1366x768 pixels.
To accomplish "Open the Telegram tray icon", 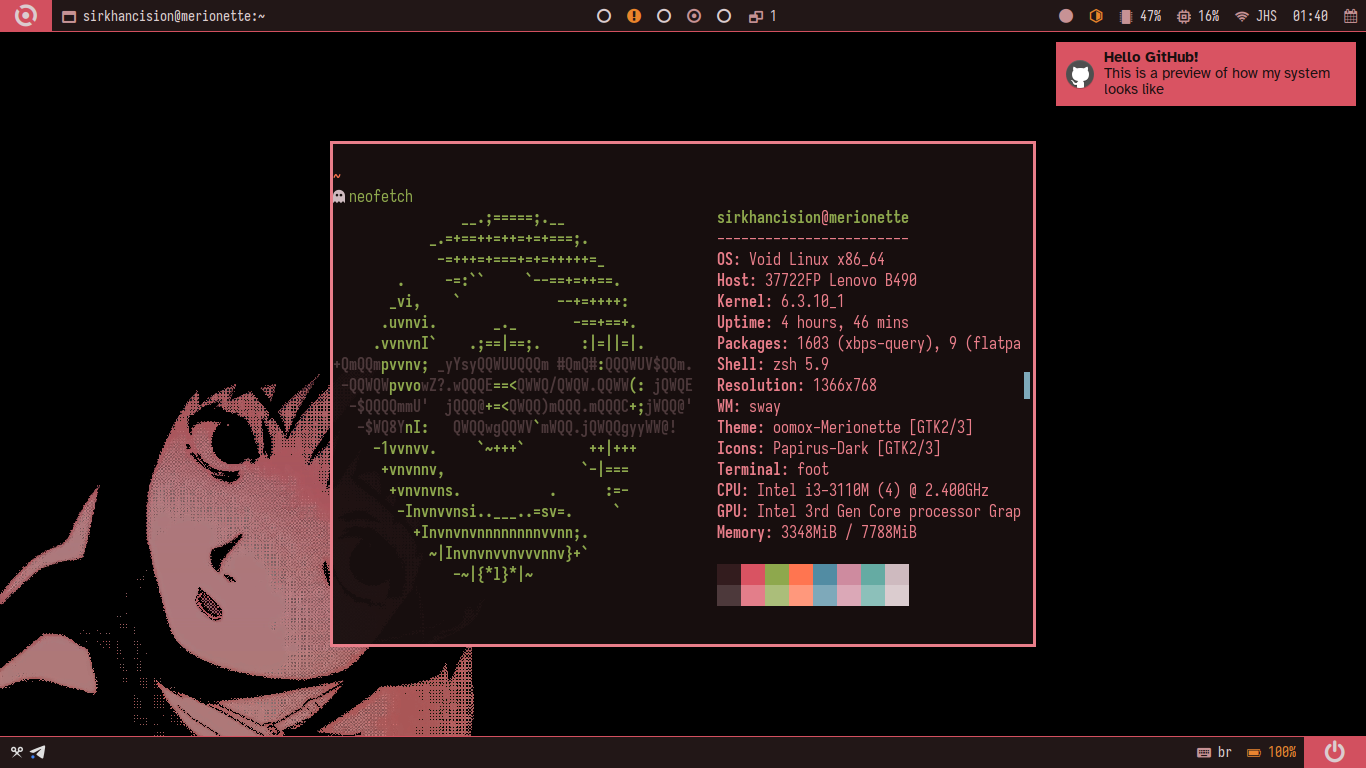I will pyautogui.click(x=38, y=752).
